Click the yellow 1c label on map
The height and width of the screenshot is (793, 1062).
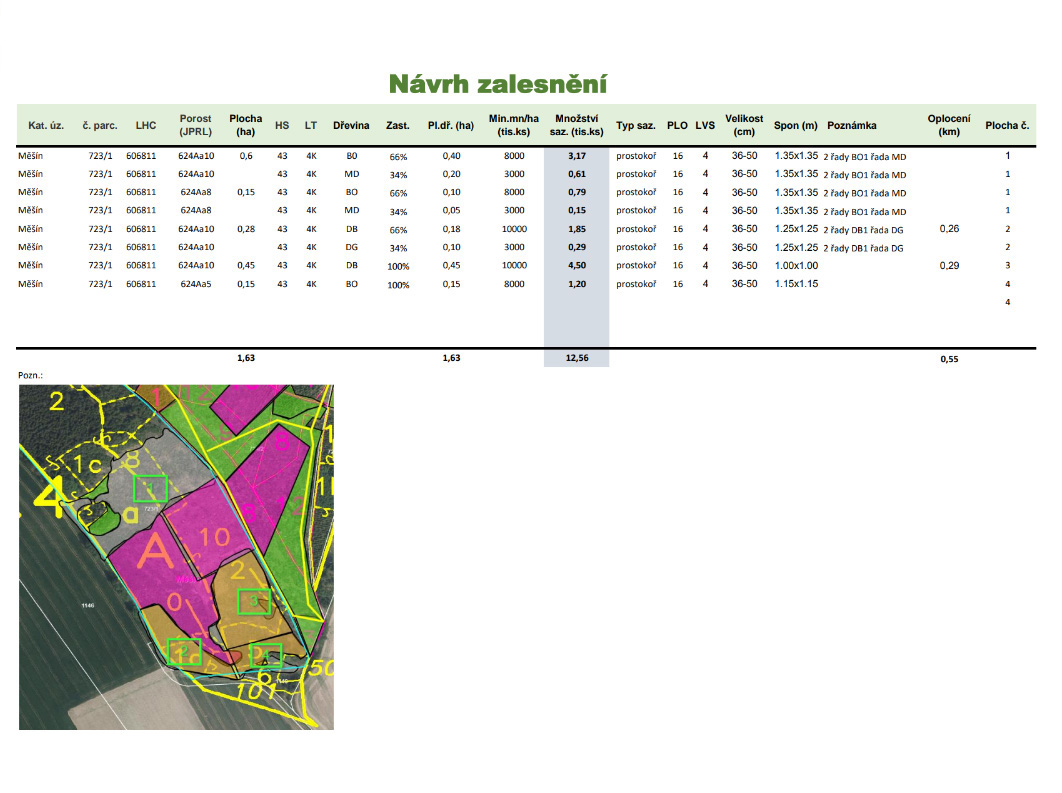(87, 465)
